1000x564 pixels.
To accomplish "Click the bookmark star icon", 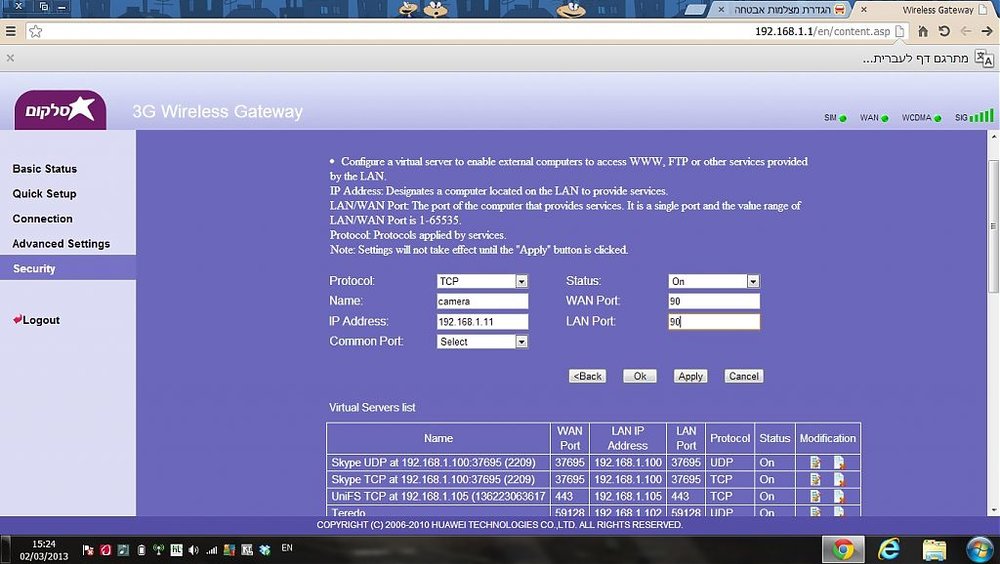I will [x=36, y=31].
